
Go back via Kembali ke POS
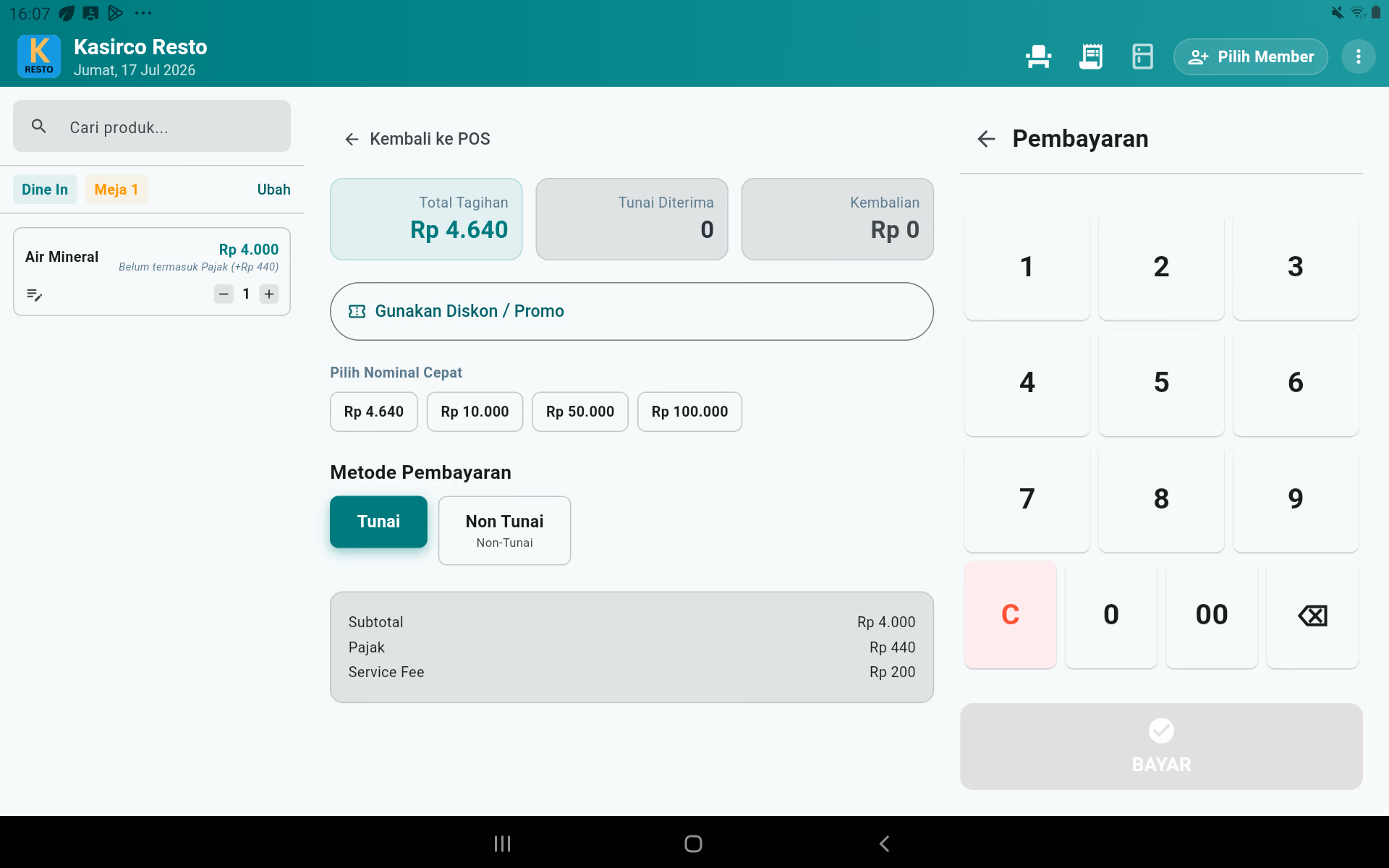(418, 139)
